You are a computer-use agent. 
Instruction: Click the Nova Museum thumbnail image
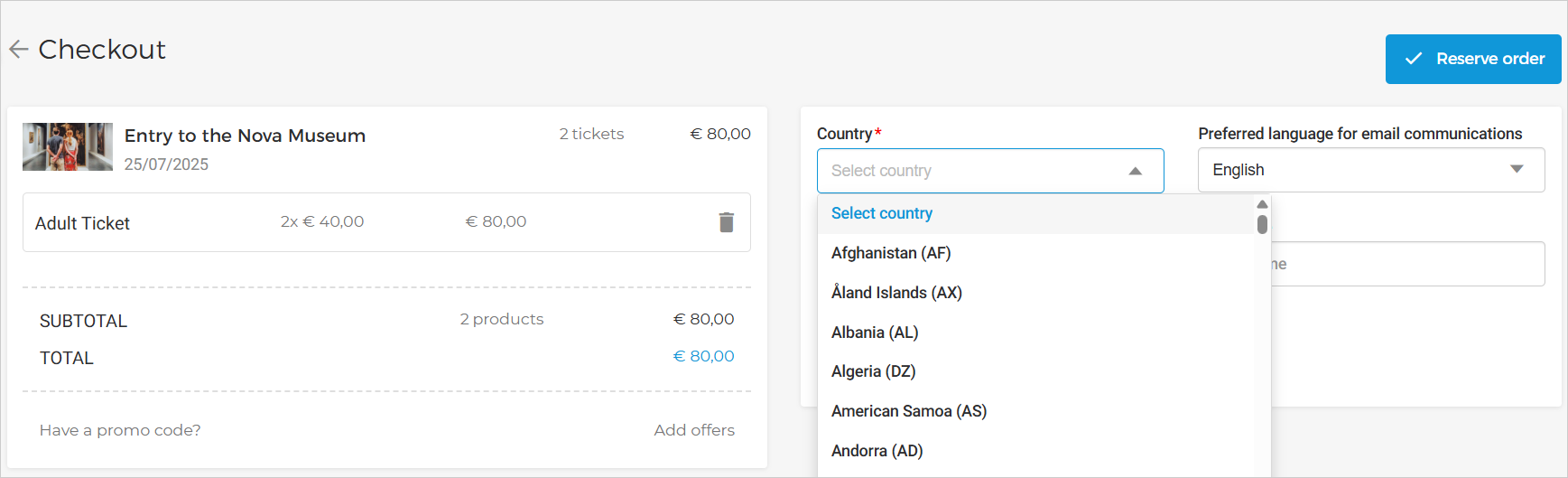68,146
